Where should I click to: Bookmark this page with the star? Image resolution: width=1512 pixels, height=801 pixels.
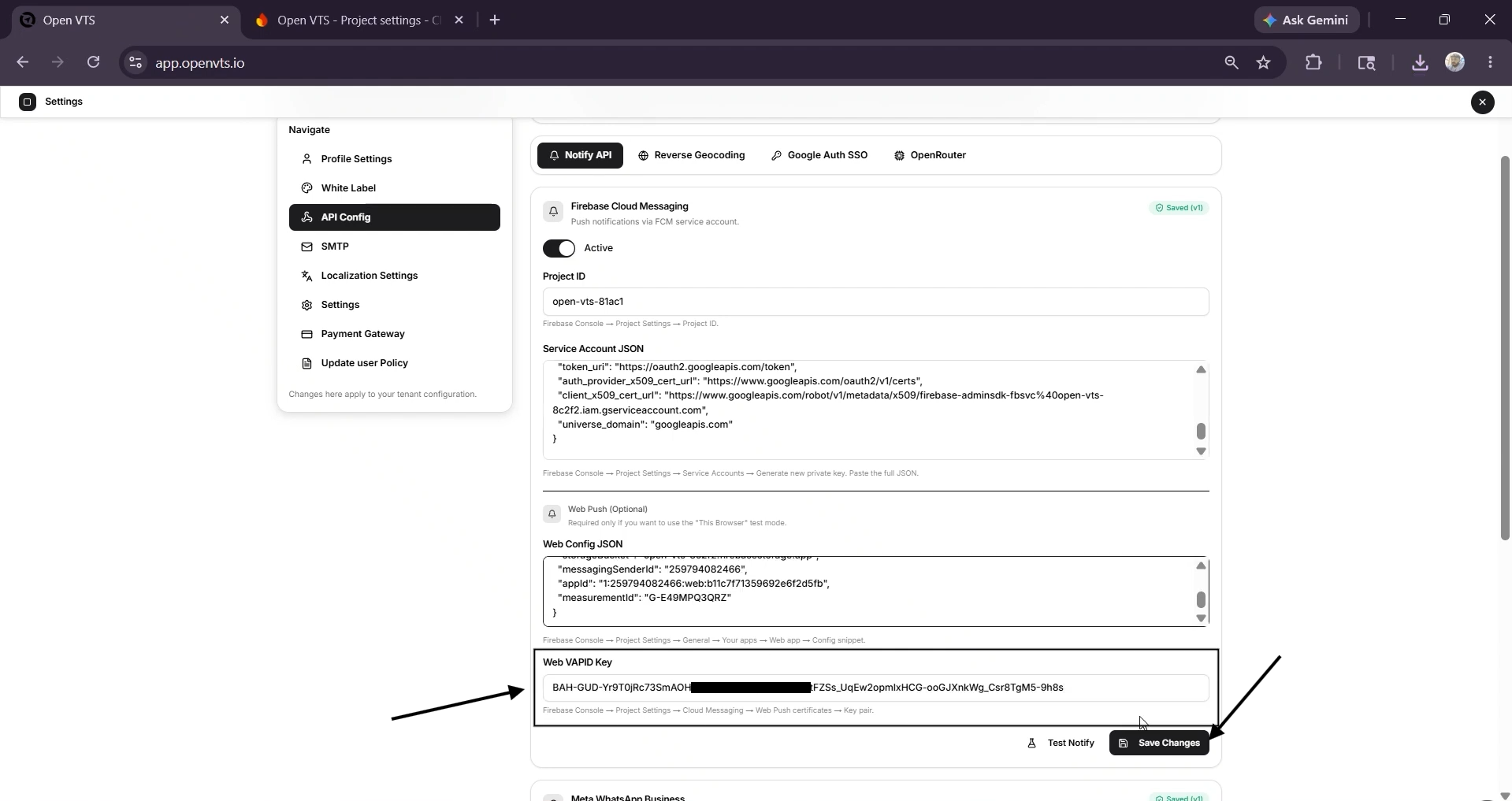(1264, 63)
